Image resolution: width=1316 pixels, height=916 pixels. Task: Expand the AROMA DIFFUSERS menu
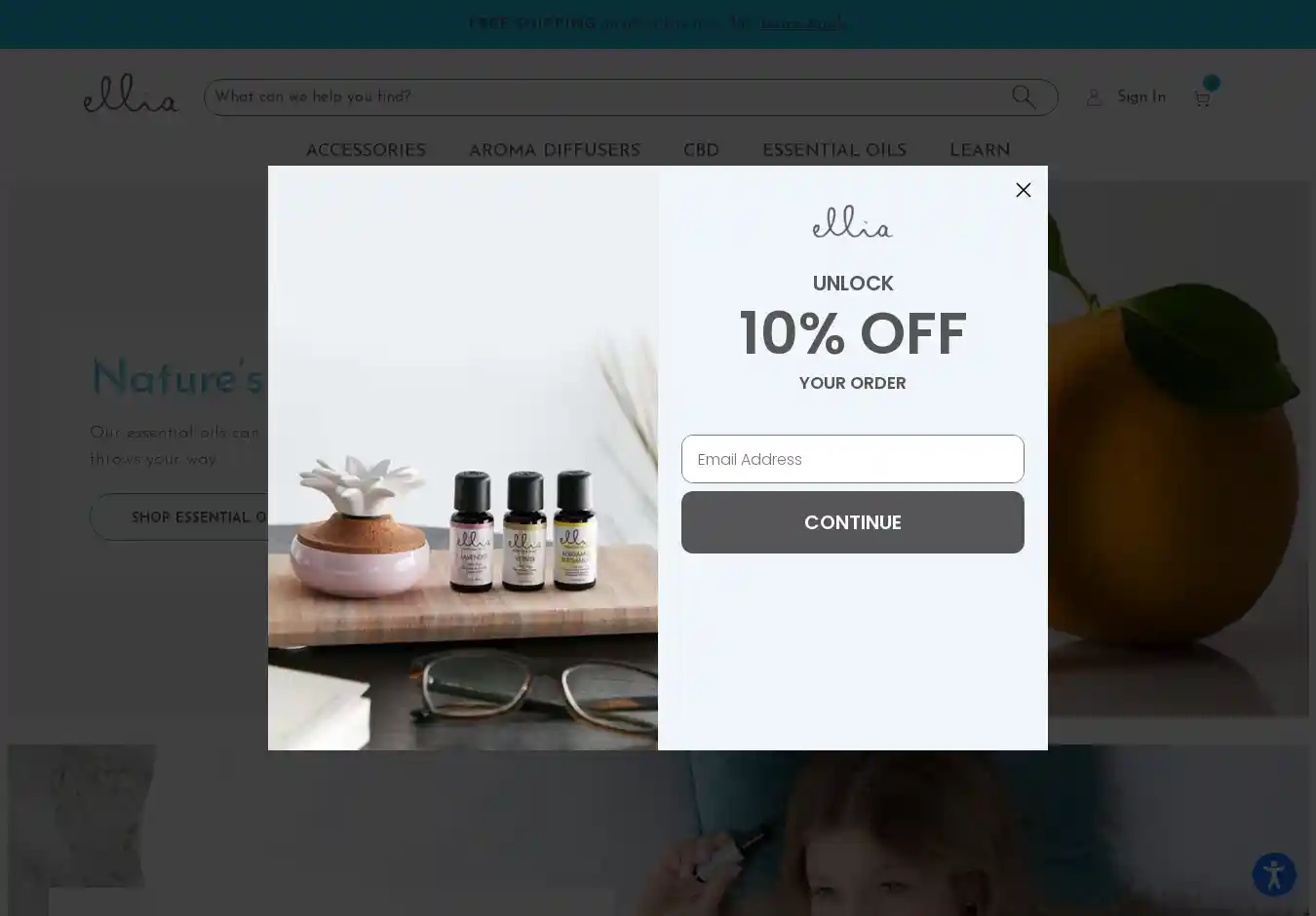(555, 150)
